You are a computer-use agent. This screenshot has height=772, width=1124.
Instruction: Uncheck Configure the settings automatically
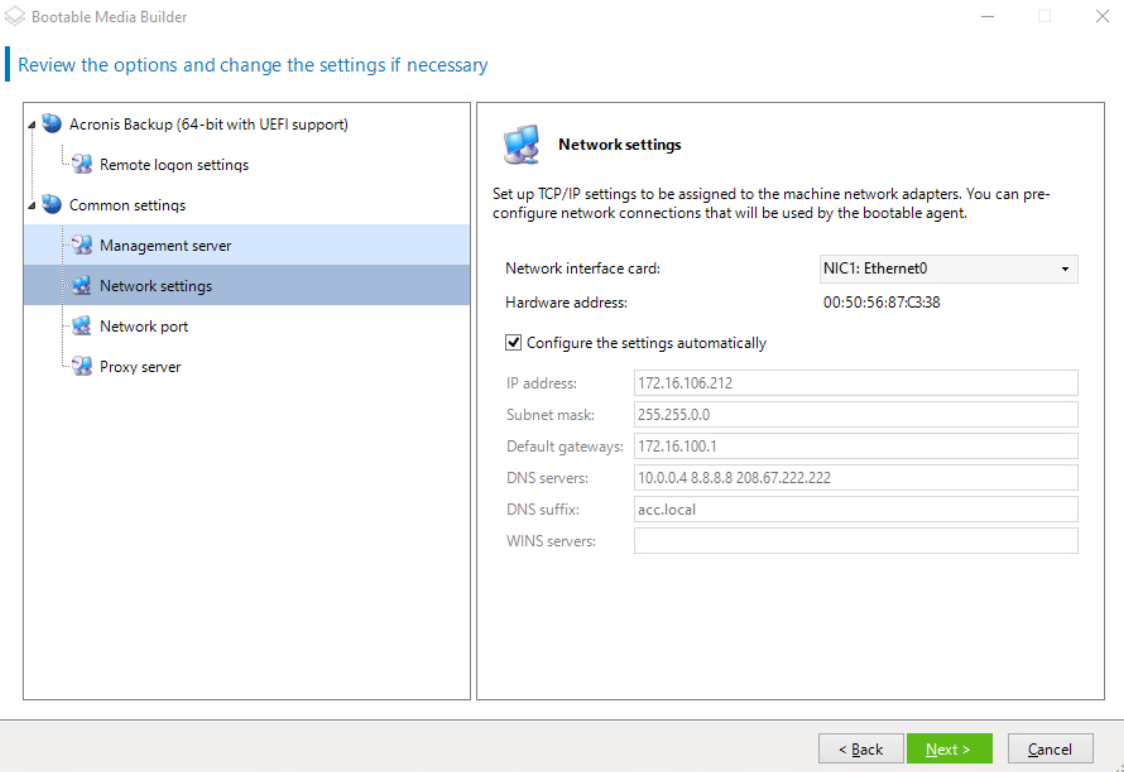[513, 343]
